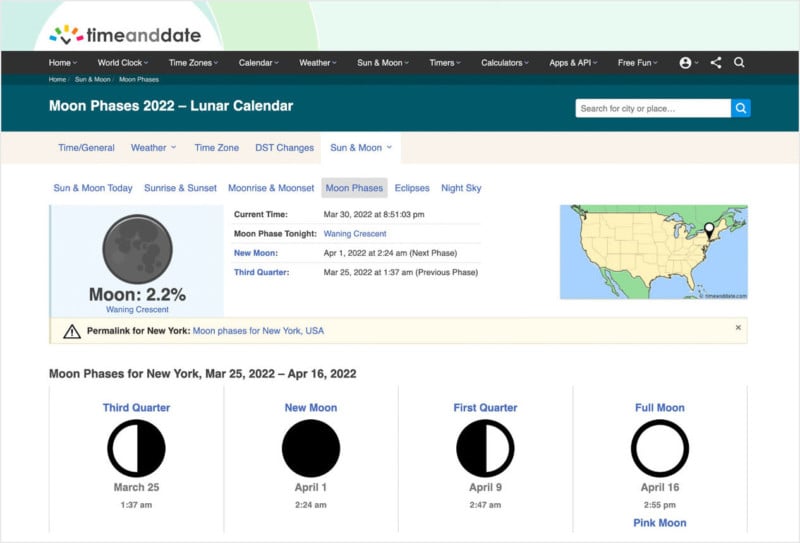800x543 pixels.
Task: Click the share icon in navbar
Action: tap(716, 62)
